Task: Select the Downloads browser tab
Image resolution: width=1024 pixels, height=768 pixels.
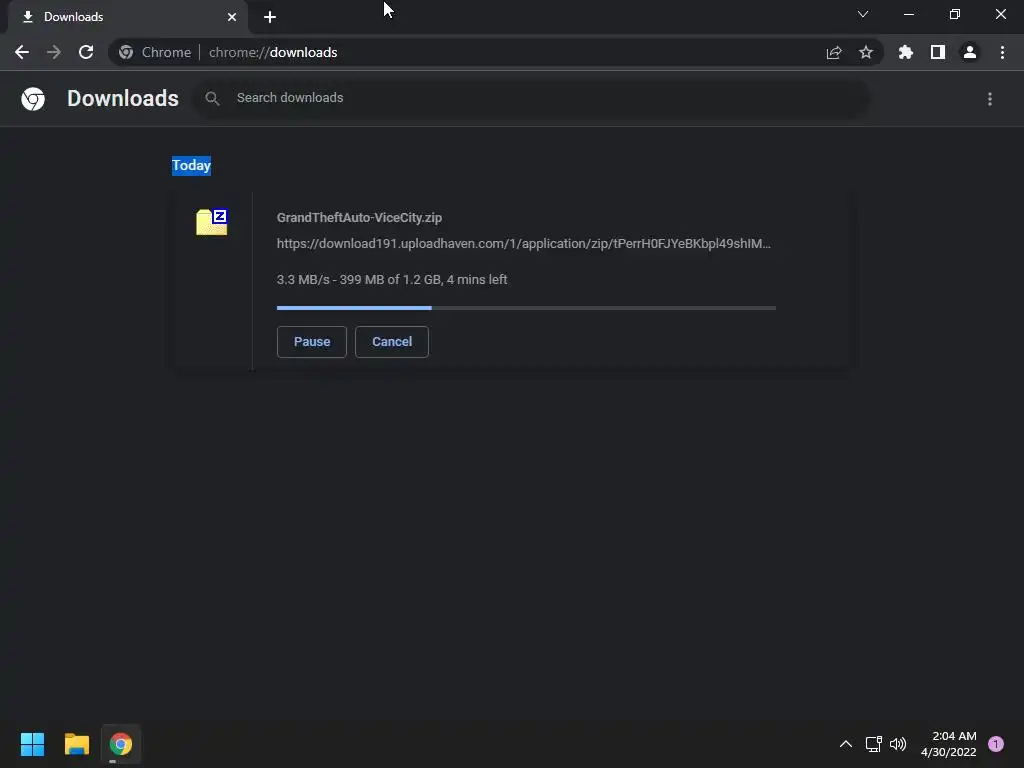Action: pyautogui.click(x=127, y=17)
